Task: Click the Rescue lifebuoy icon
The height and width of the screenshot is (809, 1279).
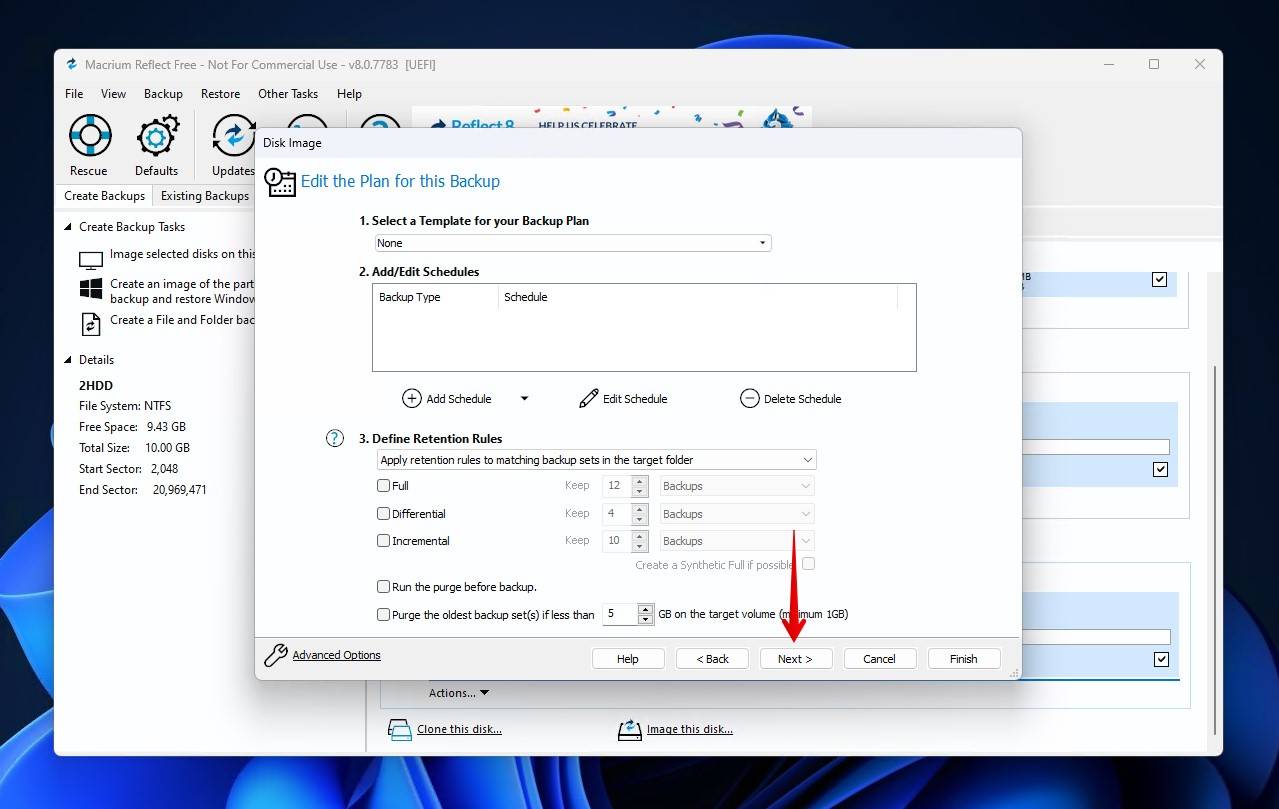Action: point(89,135)
